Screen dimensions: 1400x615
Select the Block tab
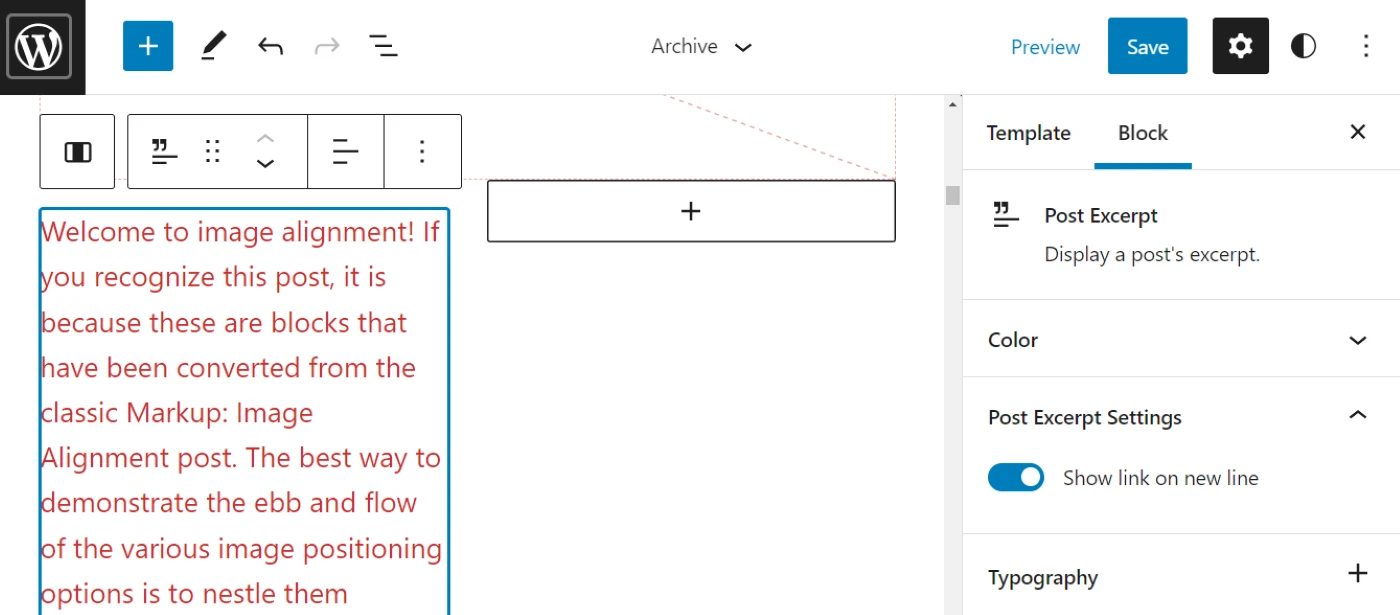(1143, 133)
